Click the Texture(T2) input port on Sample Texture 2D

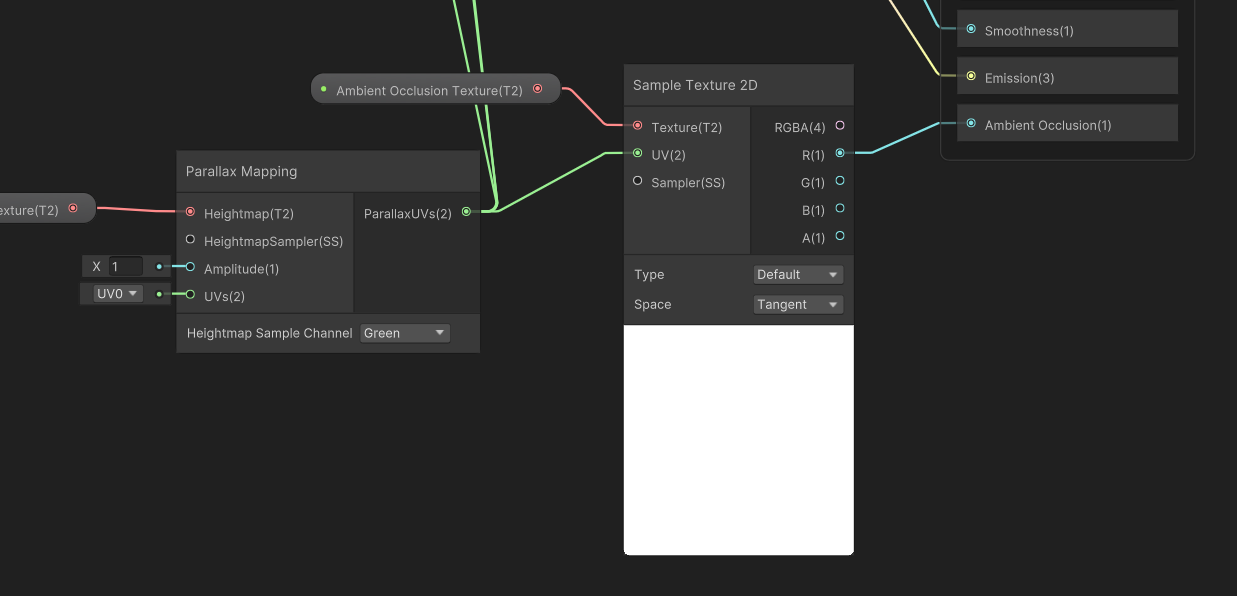(637, 127)
